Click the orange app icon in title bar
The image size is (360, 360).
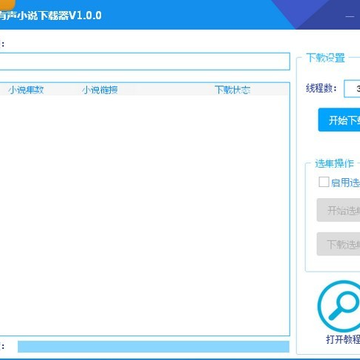pyautogui.click(x=8, y=4)
